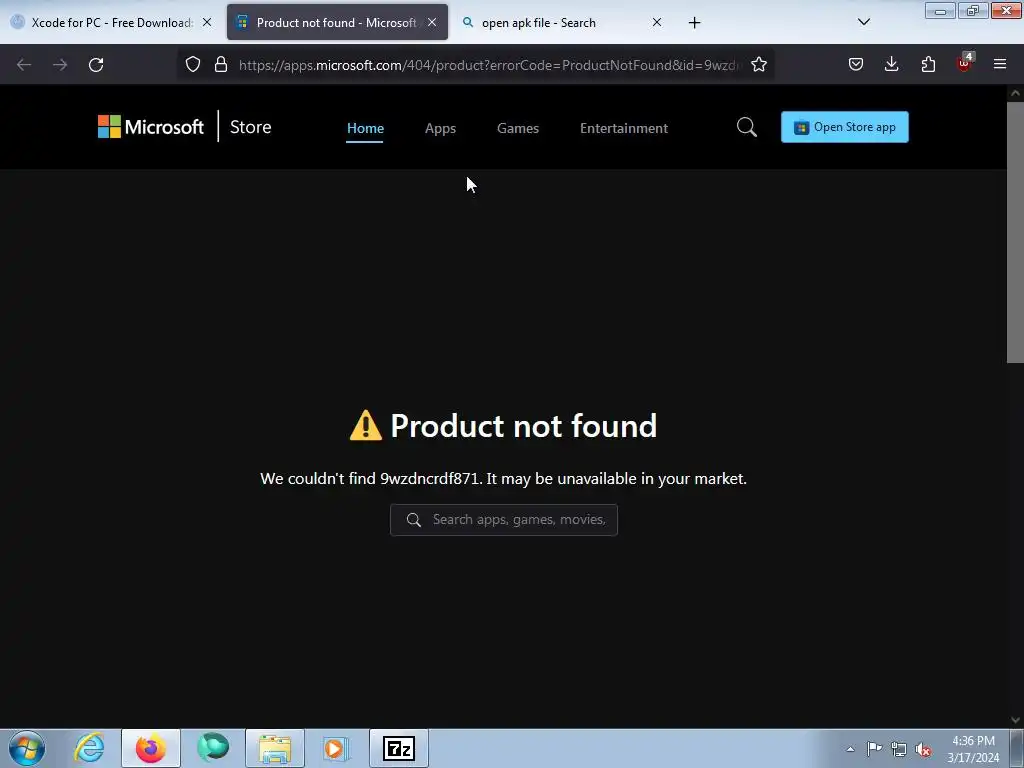The image size is (1024, 768).
Task: Open Firefox downloads panel
Action: tap(891, 65)
